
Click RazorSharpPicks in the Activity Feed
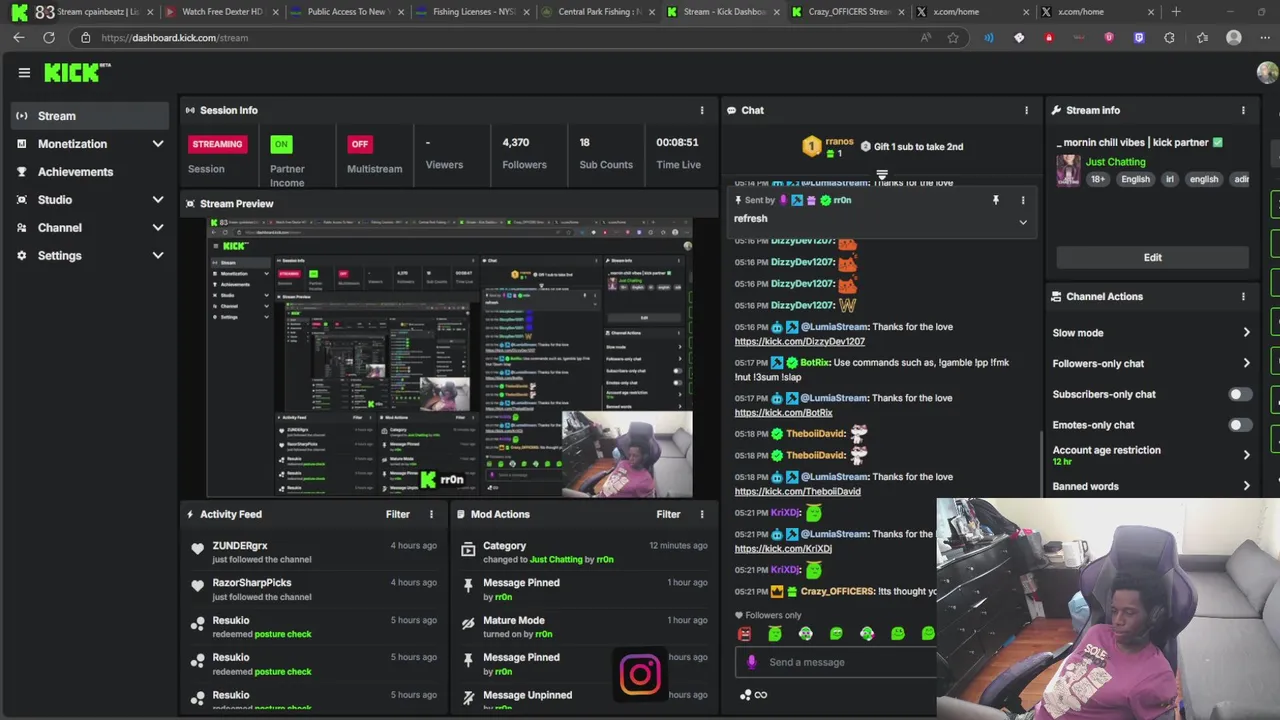(252, 583)
